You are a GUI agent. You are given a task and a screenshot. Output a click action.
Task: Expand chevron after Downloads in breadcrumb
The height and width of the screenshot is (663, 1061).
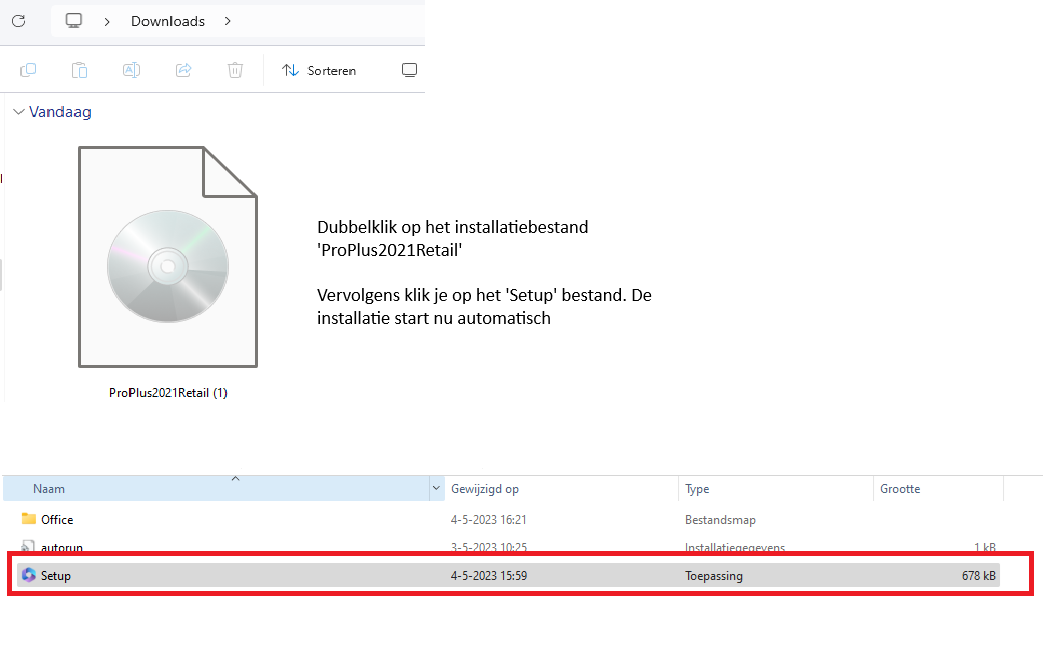coord(228,21)
